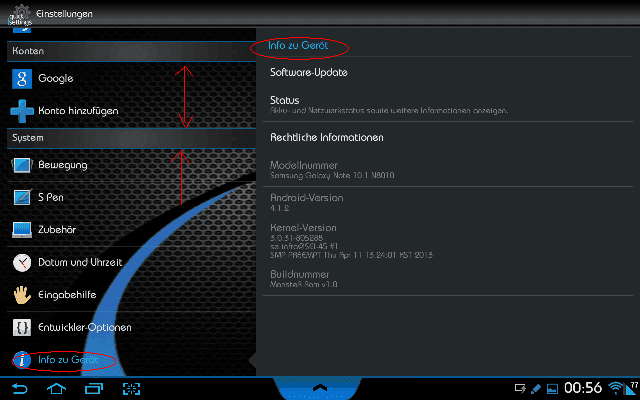Tap the screenshot capture button
The width and height of the screenshot is (640, 400).
click(x=131, y=388)
